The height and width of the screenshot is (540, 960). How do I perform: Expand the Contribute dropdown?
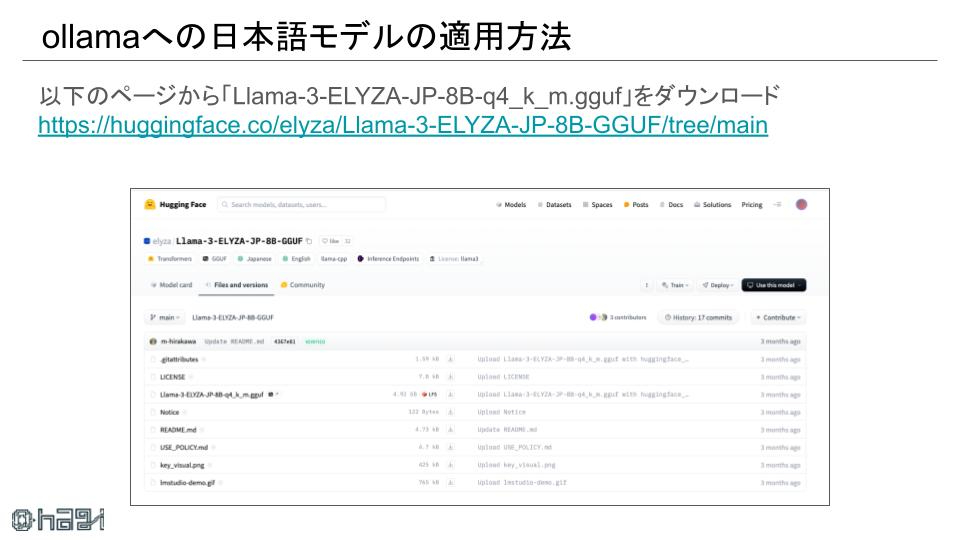(x=778, y=318)
